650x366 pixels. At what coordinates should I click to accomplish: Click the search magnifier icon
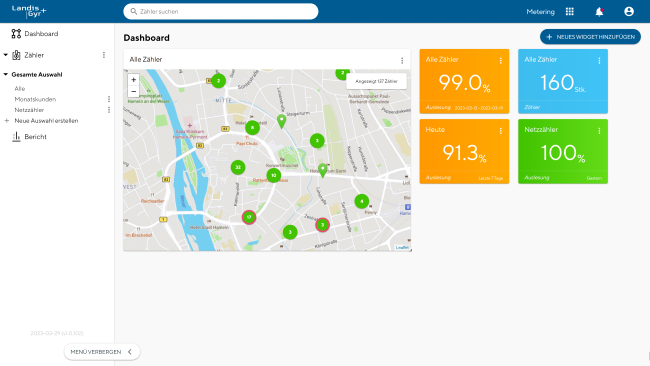pos(133,11)
